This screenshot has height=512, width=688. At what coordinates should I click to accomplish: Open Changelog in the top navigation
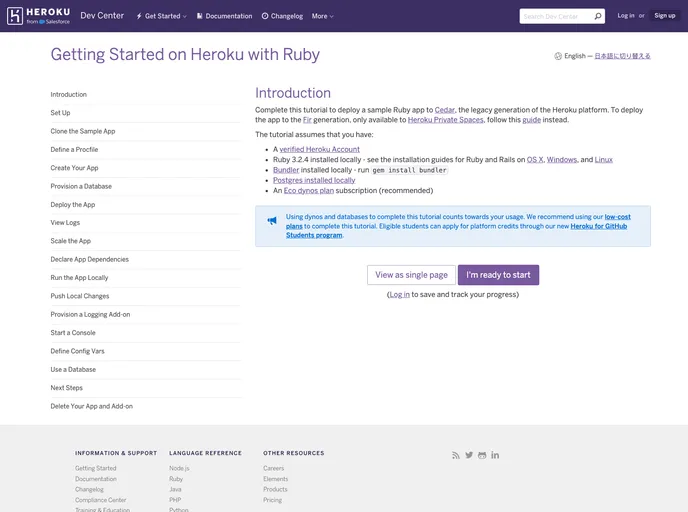click(282, 16)
